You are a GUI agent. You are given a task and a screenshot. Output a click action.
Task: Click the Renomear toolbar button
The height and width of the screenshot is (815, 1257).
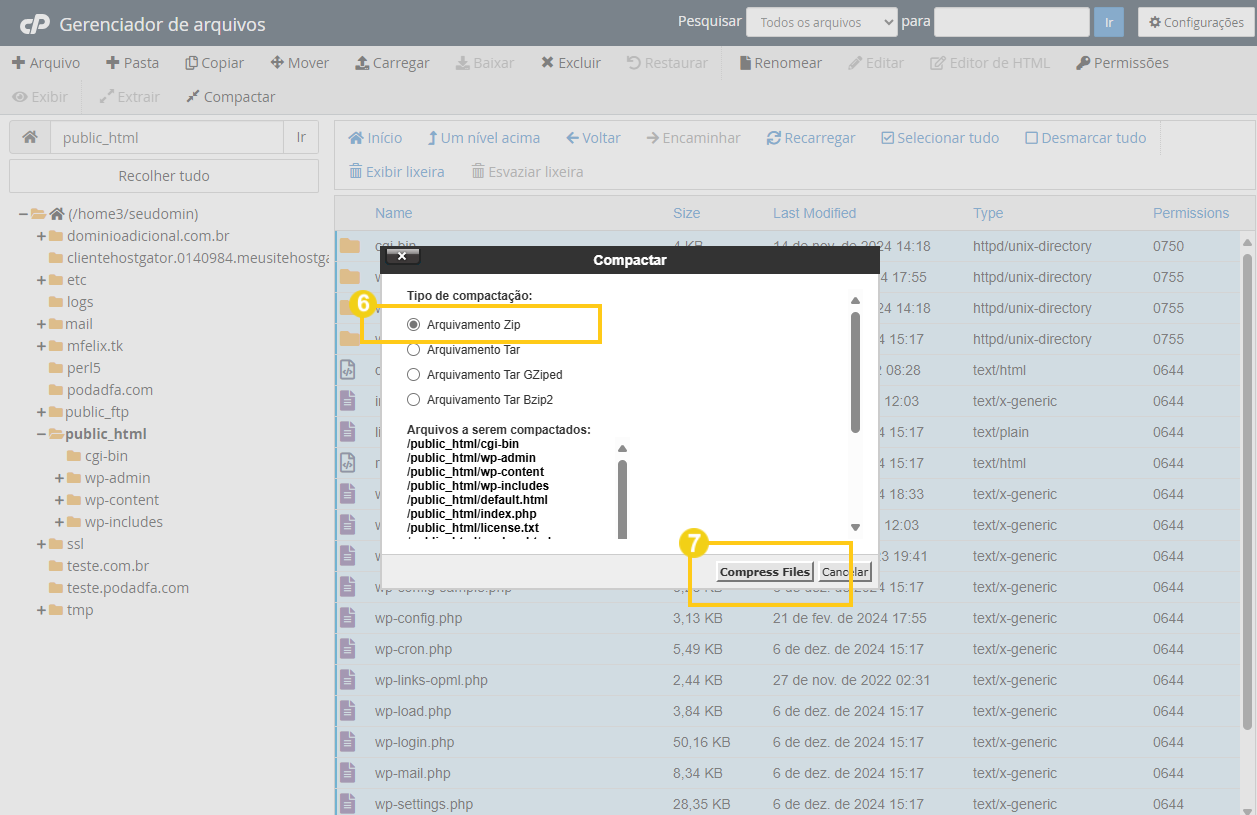[x=780, y=62]
